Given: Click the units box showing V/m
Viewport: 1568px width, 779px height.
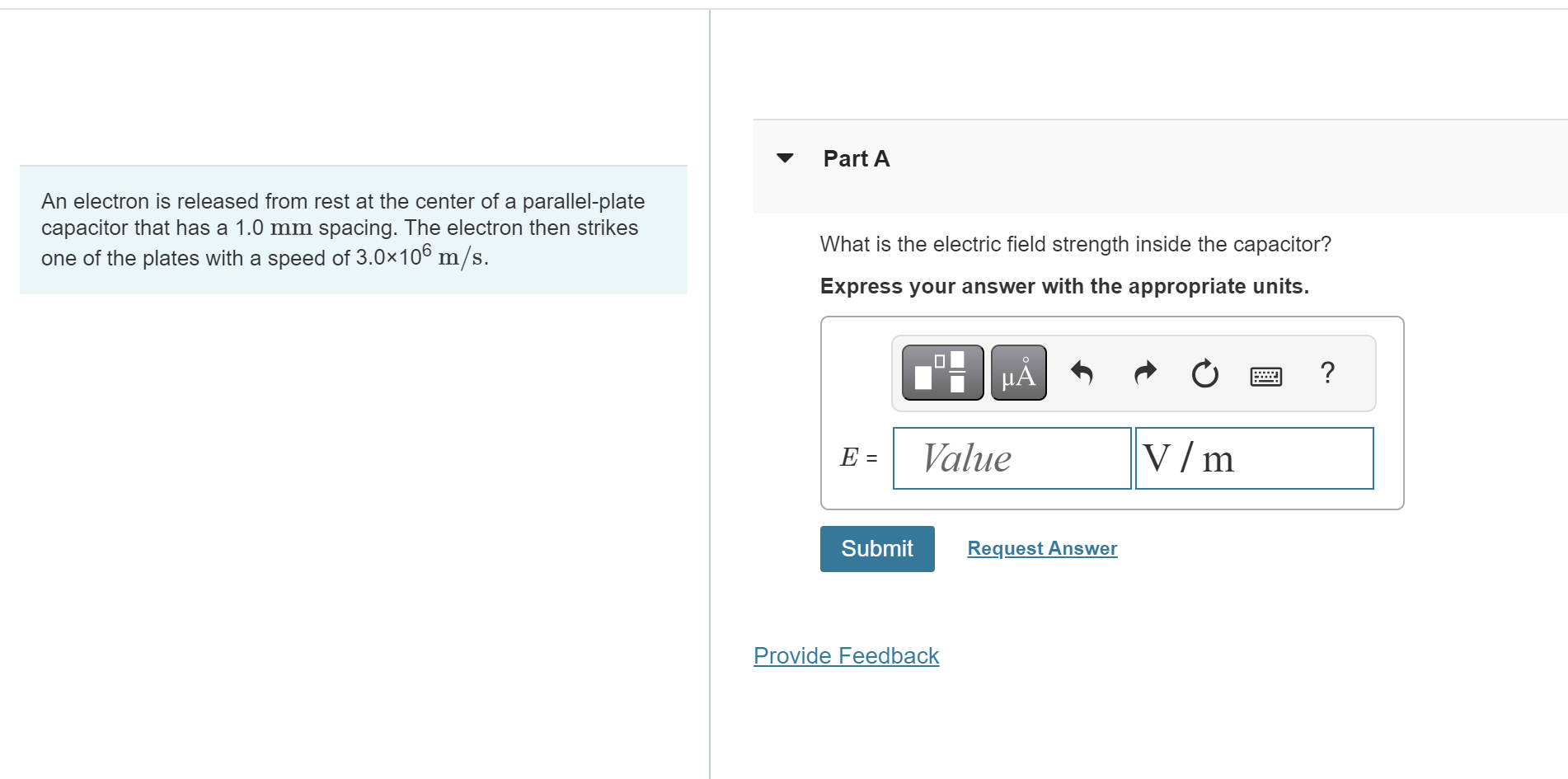Looking at the screenshot, I should [x=1254, y=458].
